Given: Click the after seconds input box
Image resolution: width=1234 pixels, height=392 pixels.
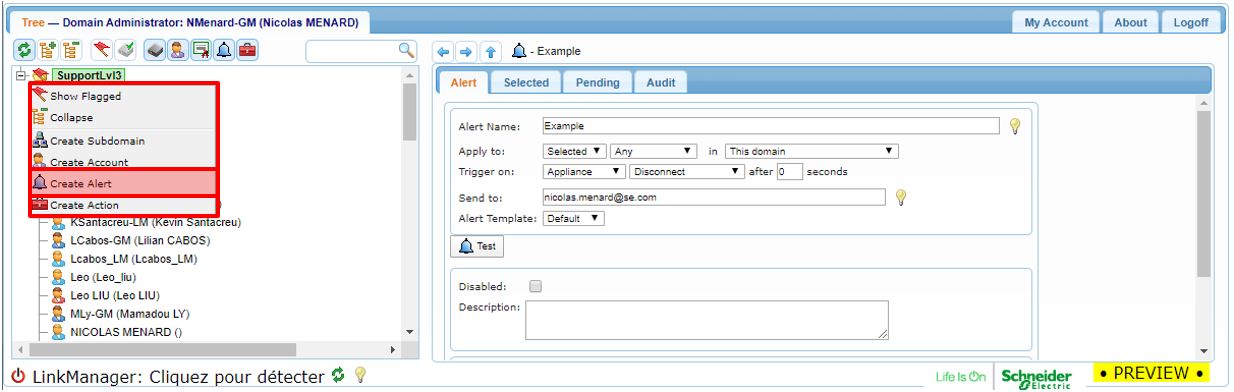Looking at the screenshot, I should coord(791,171).
